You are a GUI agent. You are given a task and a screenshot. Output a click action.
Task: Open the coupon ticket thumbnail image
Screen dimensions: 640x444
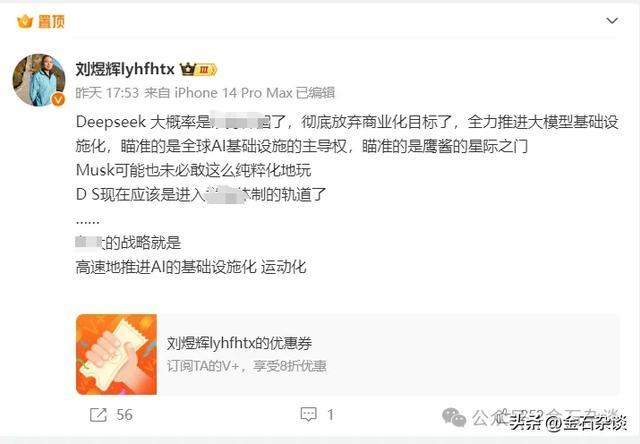(116, 354)
